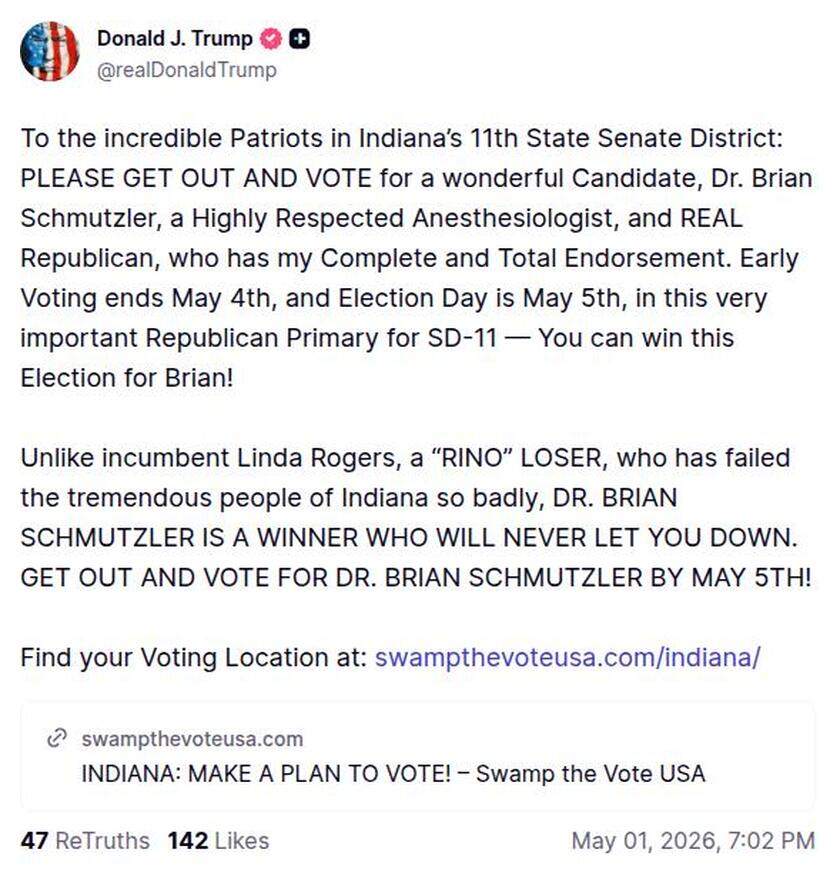Viewport: 840px width, 886px height.
Task: Click the black plus badge icon
Action: click(299, 38)
